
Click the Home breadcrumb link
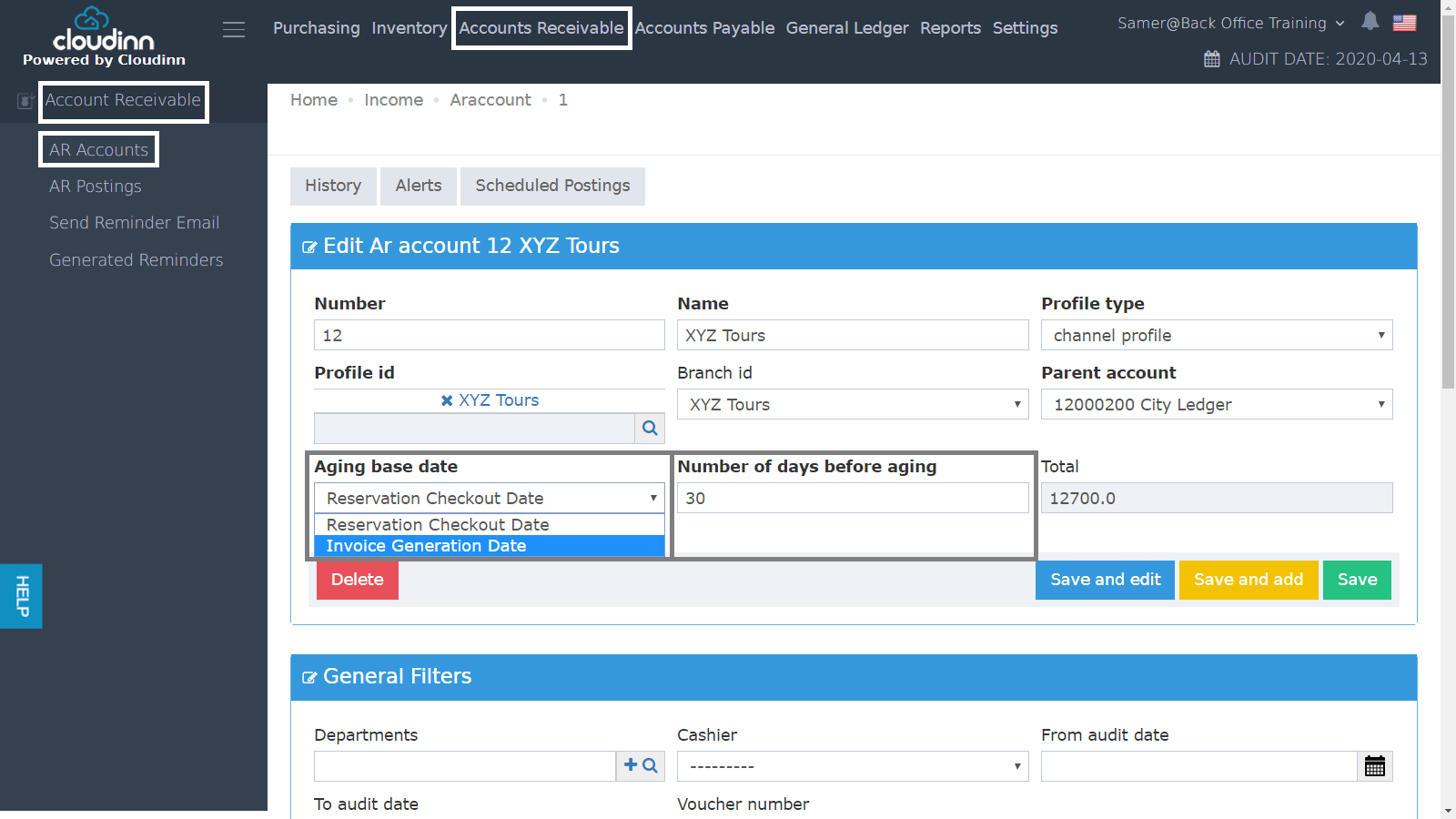pyautogui.click(x=314, y=100)
